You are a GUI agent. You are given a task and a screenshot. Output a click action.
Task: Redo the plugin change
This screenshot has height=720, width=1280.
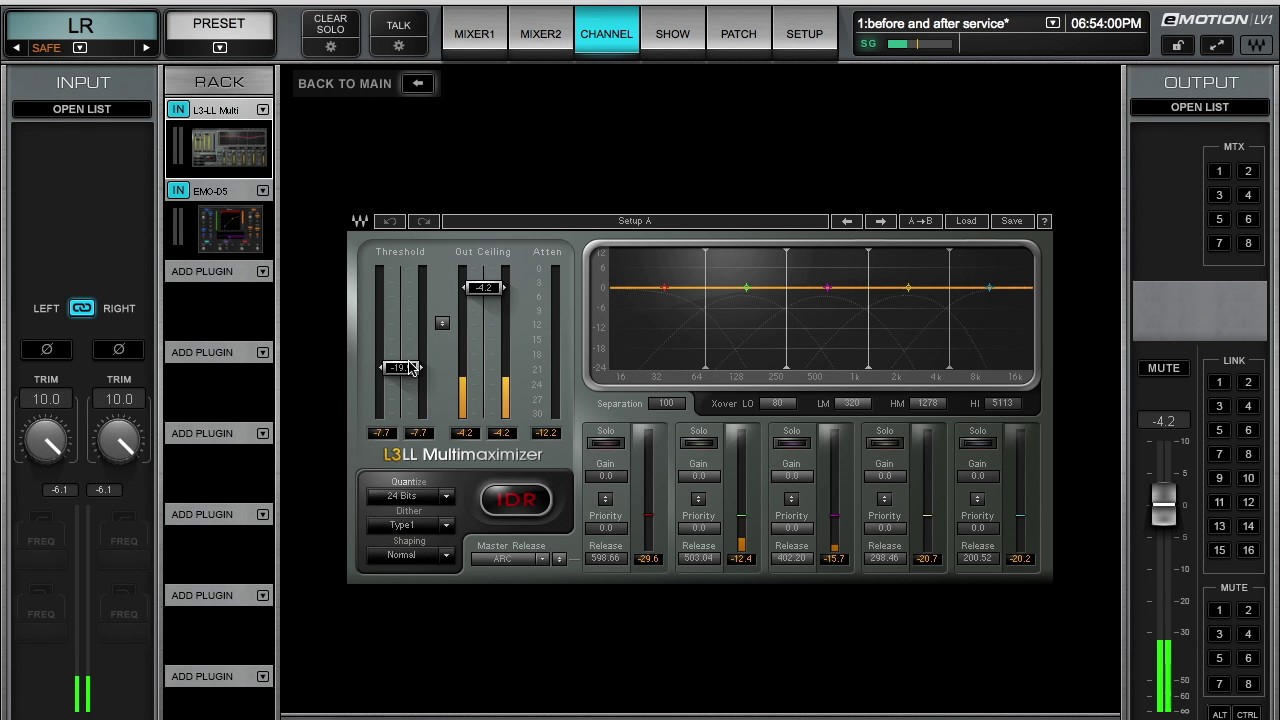pyautogui.click(x=423, y=221)
